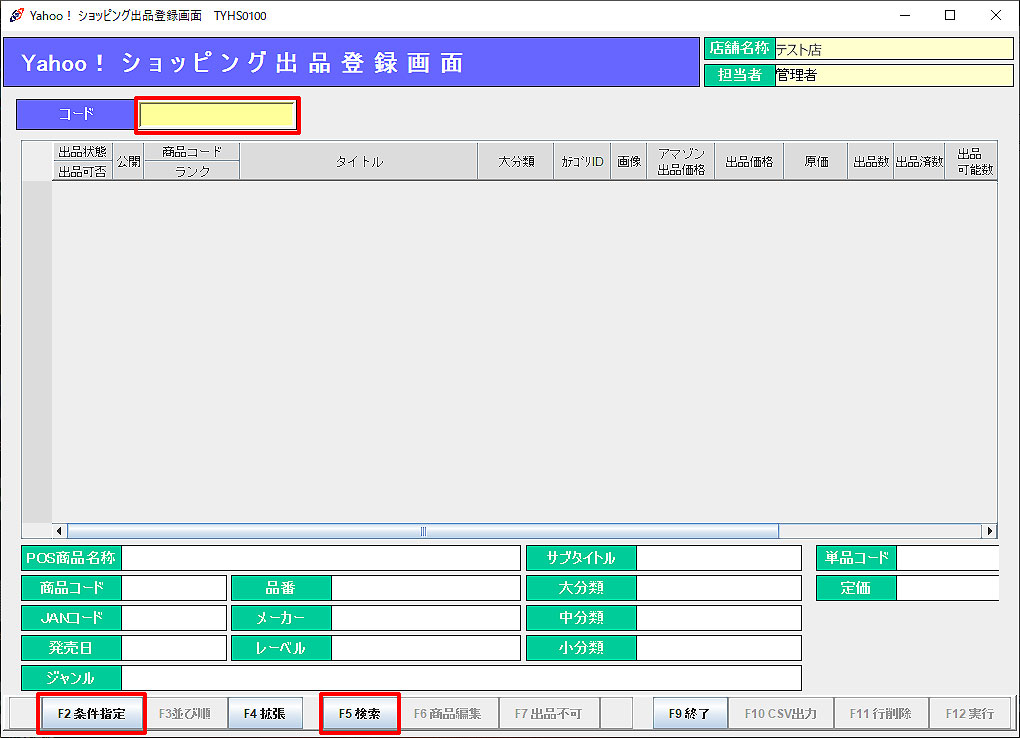Image resolution: width=1020 pixels, height=738 pixels.
Task: Click the POS商品名称 text field
Action: [320, 558]
